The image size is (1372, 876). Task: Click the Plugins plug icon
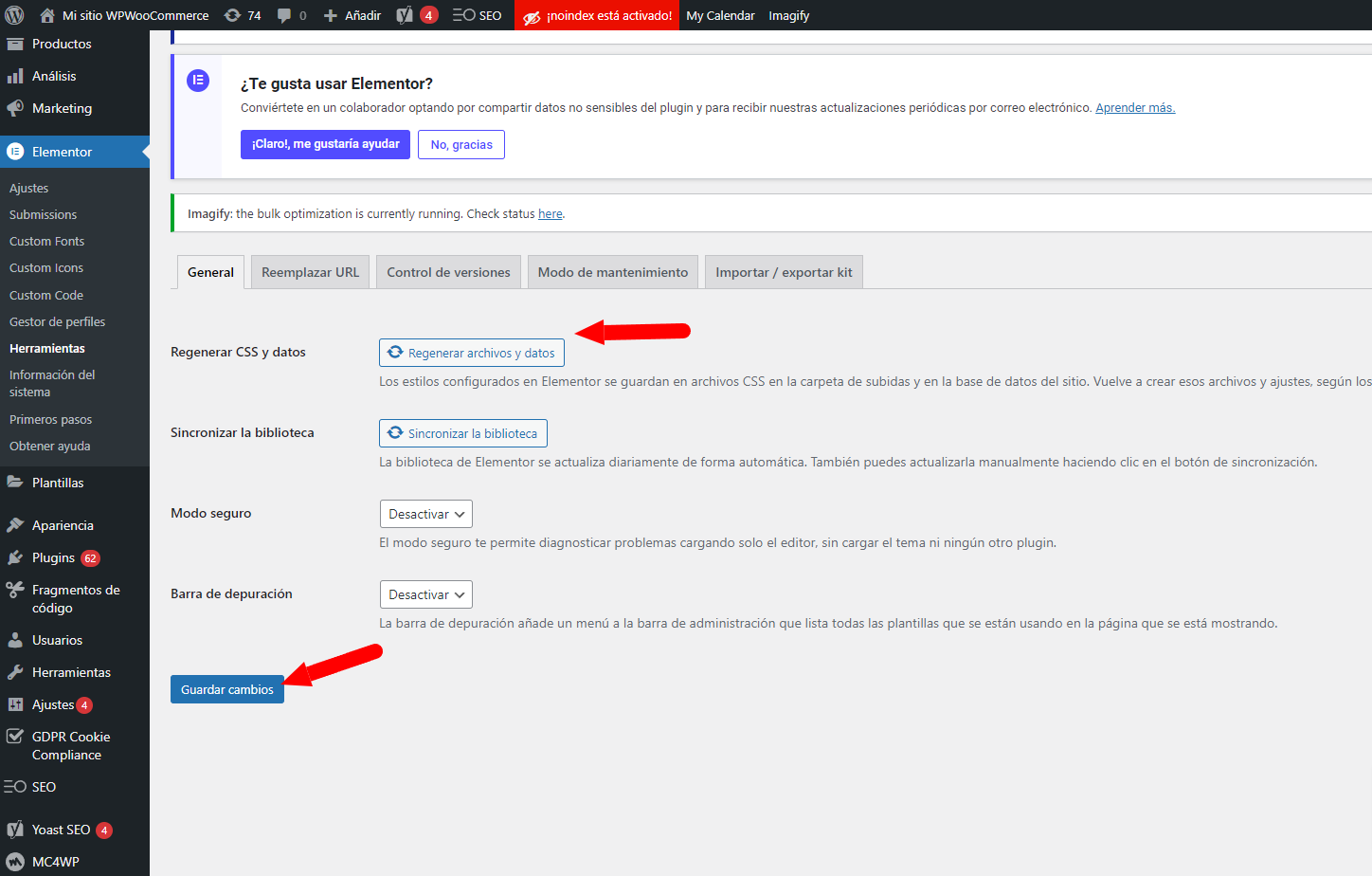[x=15, y=557]
